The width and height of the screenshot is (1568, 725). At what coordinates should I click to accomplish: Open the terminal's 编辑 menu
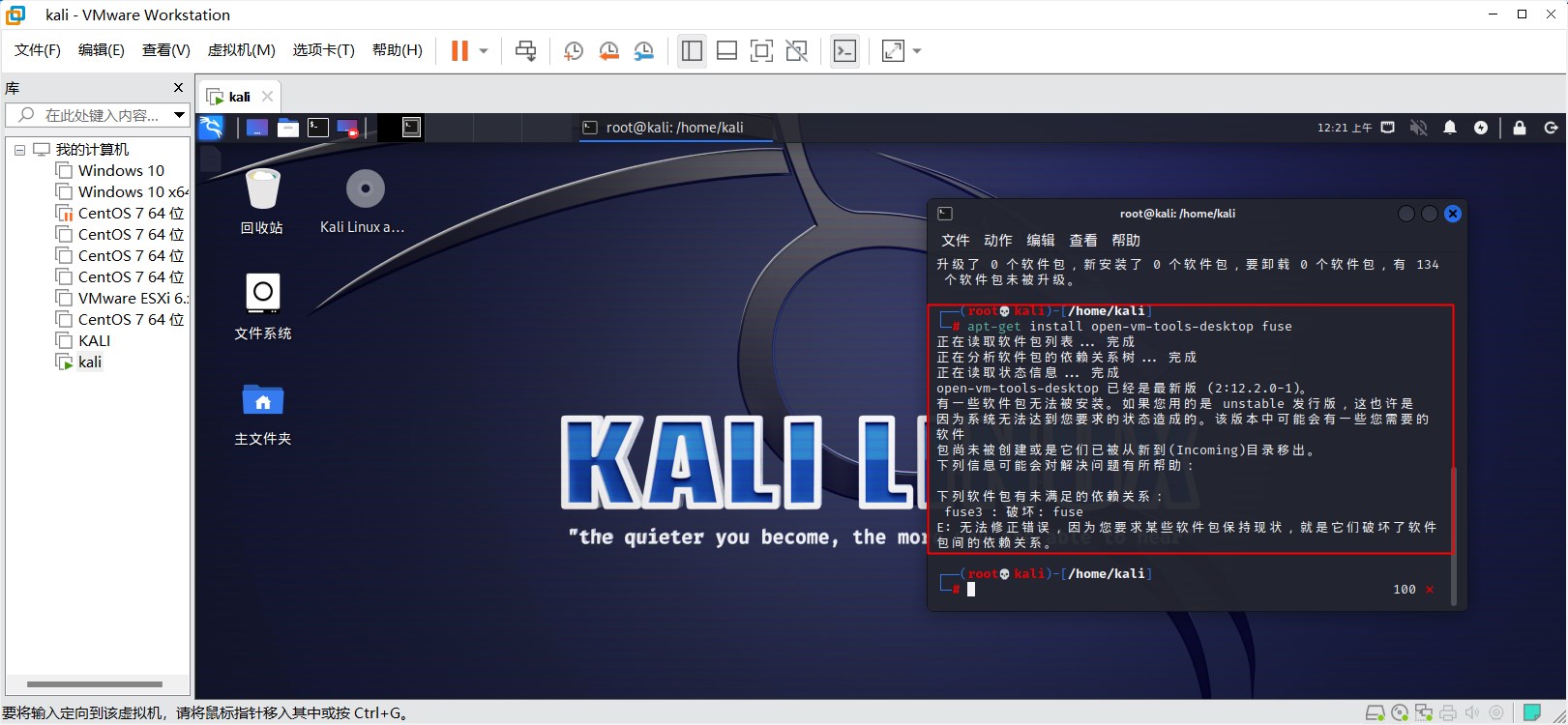(1041, 241)
